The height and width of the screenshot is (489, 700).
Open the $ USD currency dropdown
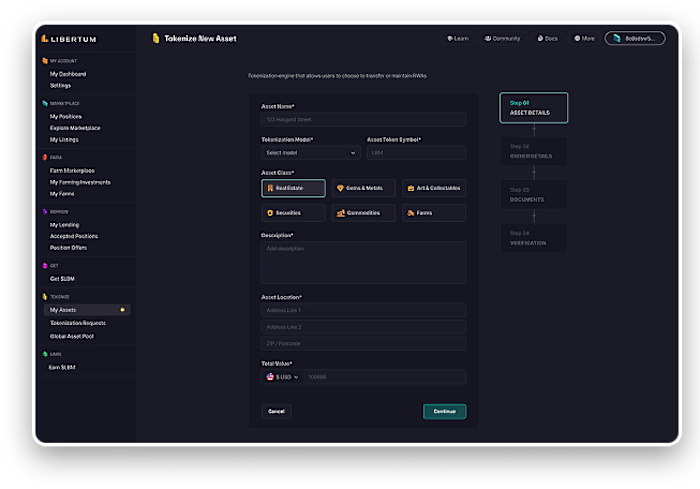(282, 377)
